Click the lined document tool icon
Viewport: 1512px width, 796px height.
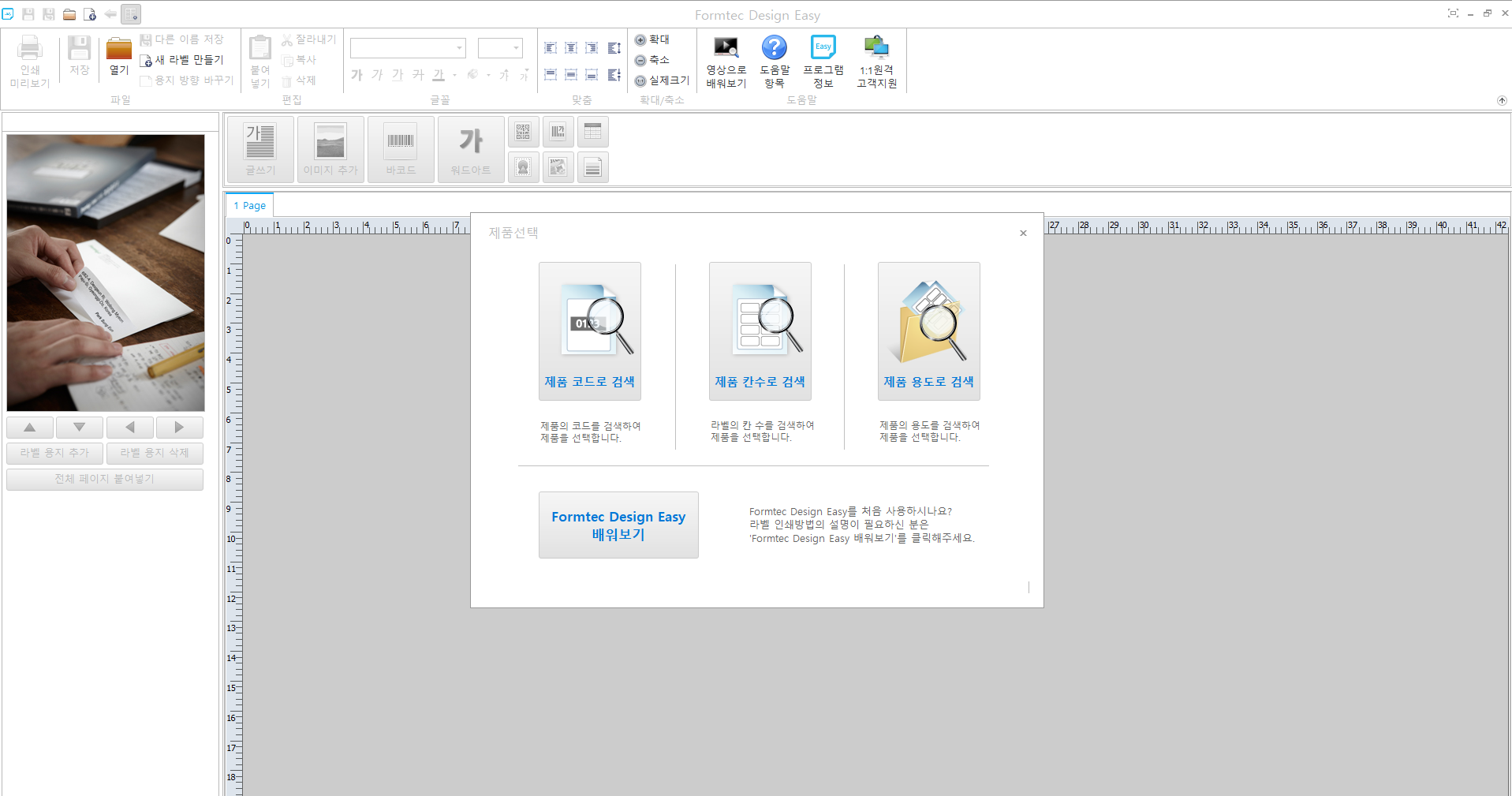click(593, 167)
